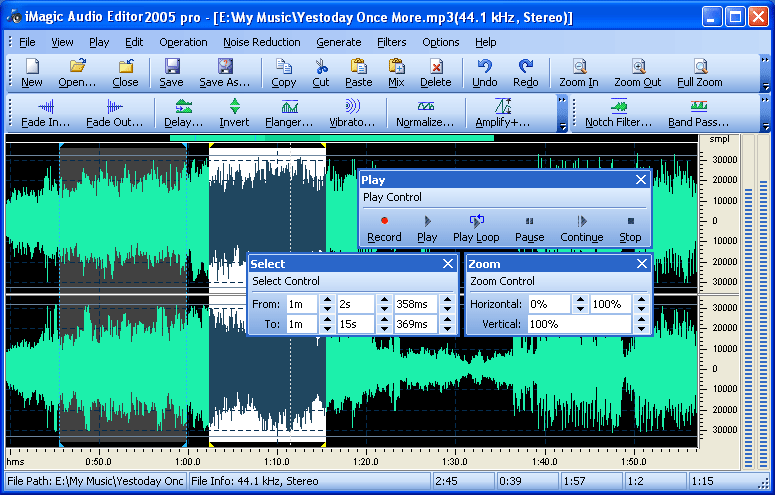Viewport: 775px width, 495px height.
Task: Open the Options menu
Action: 440,43
